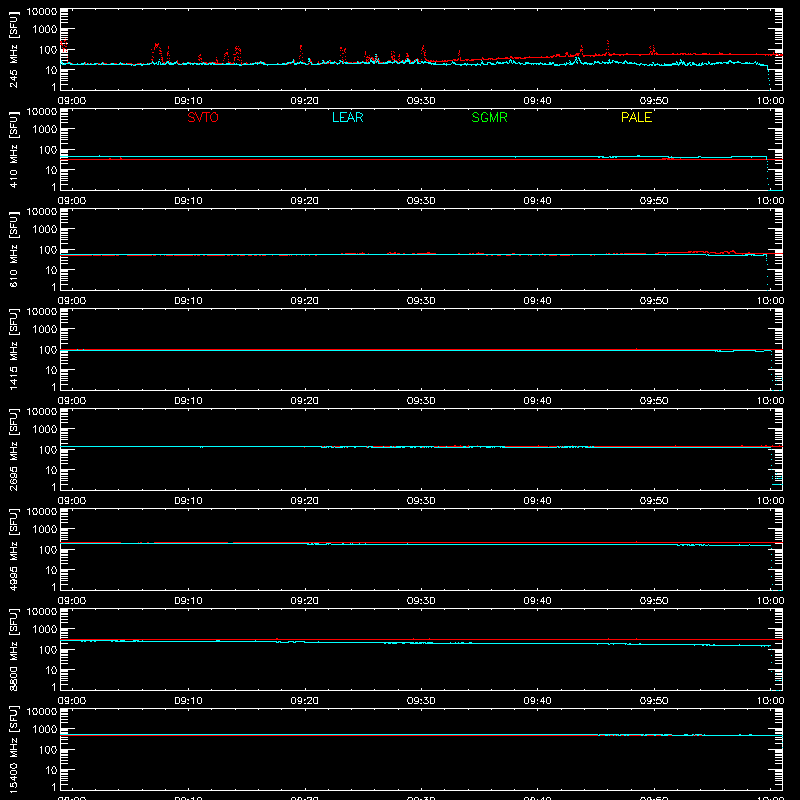The image size is (800, 800).
Task: Click 09:10 time label below 610 MHz plot
Action: (x=188, y=301)
